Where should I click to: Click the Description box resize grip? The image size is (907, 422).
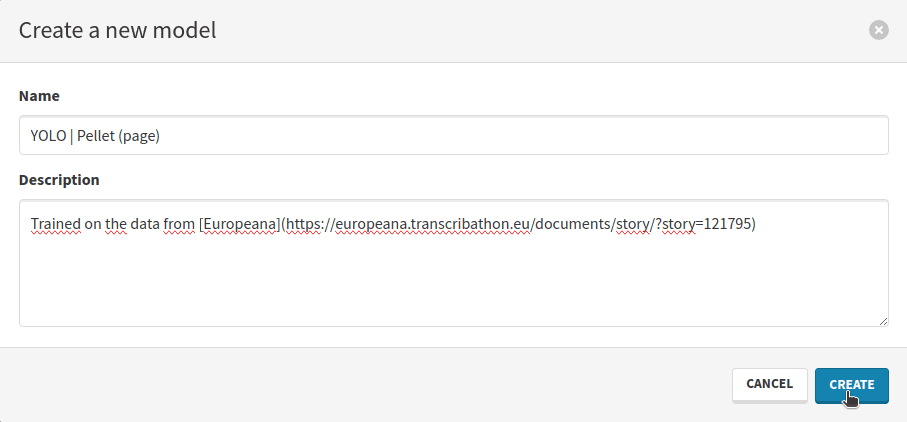(x=883, y=321)
